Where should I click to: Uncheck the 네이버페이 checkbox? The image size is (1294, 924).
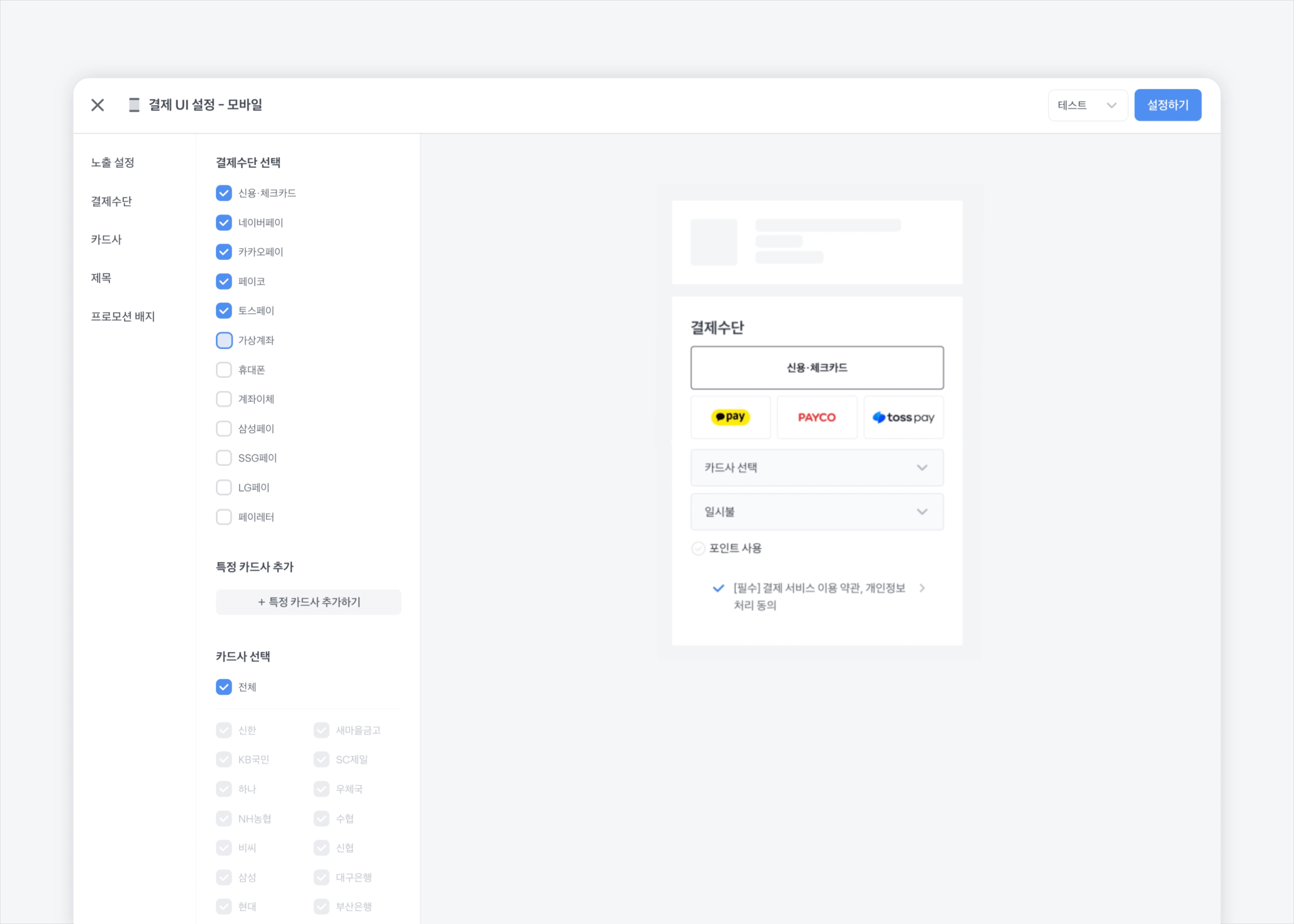(224, 223)
